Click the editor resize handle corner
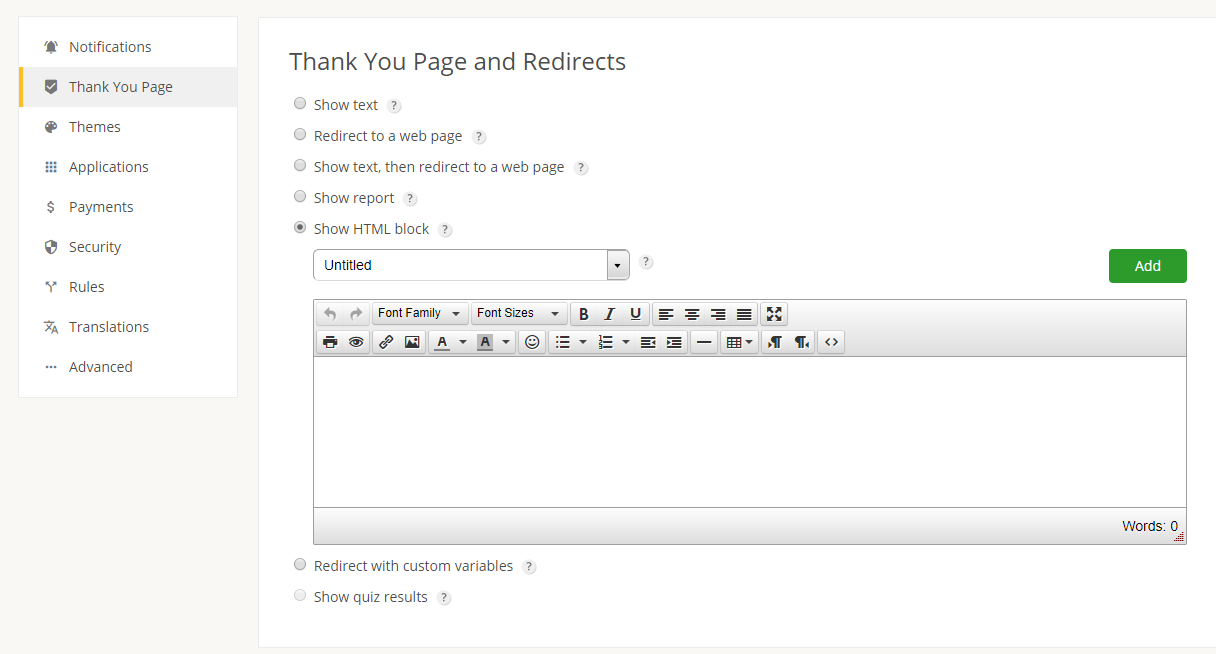The height and width of the screenshot is (654, 1216). pyautogui.click(x=1179, y=537)
